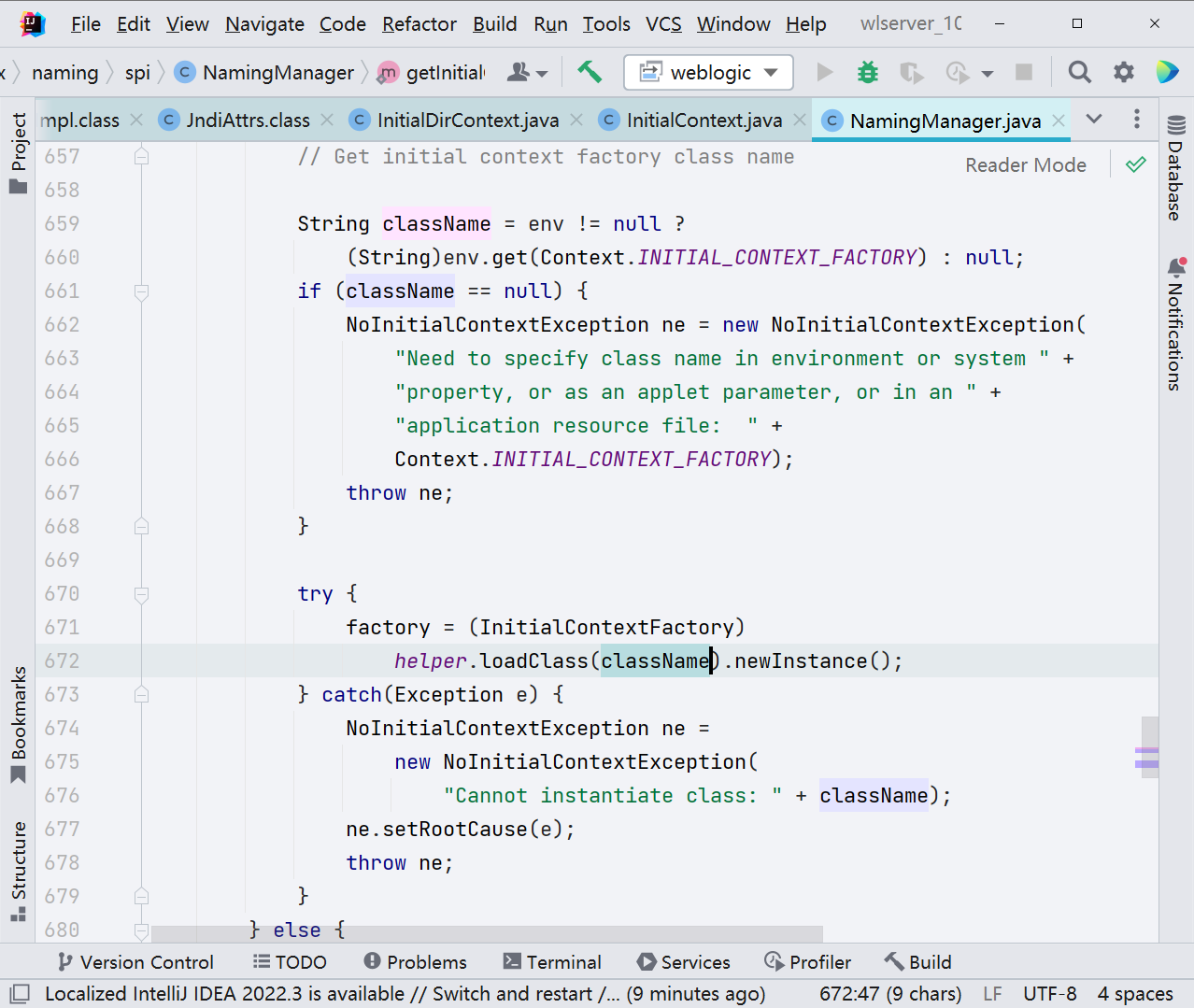The image size is (1194, 1008).
Task: Start debugging with the bug icon
Action: point(867,72)
